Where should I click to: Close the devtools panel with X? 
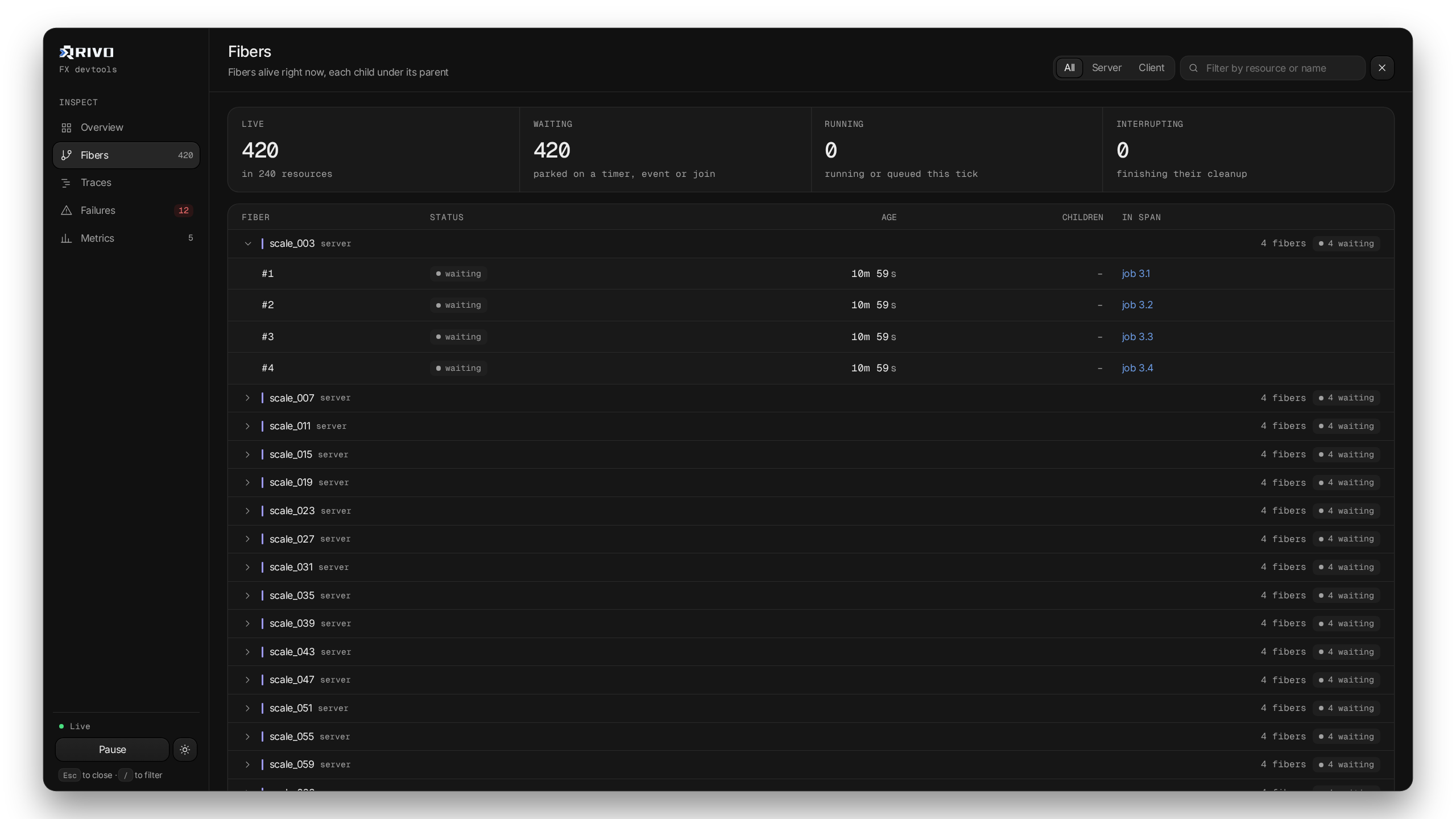1382,68
